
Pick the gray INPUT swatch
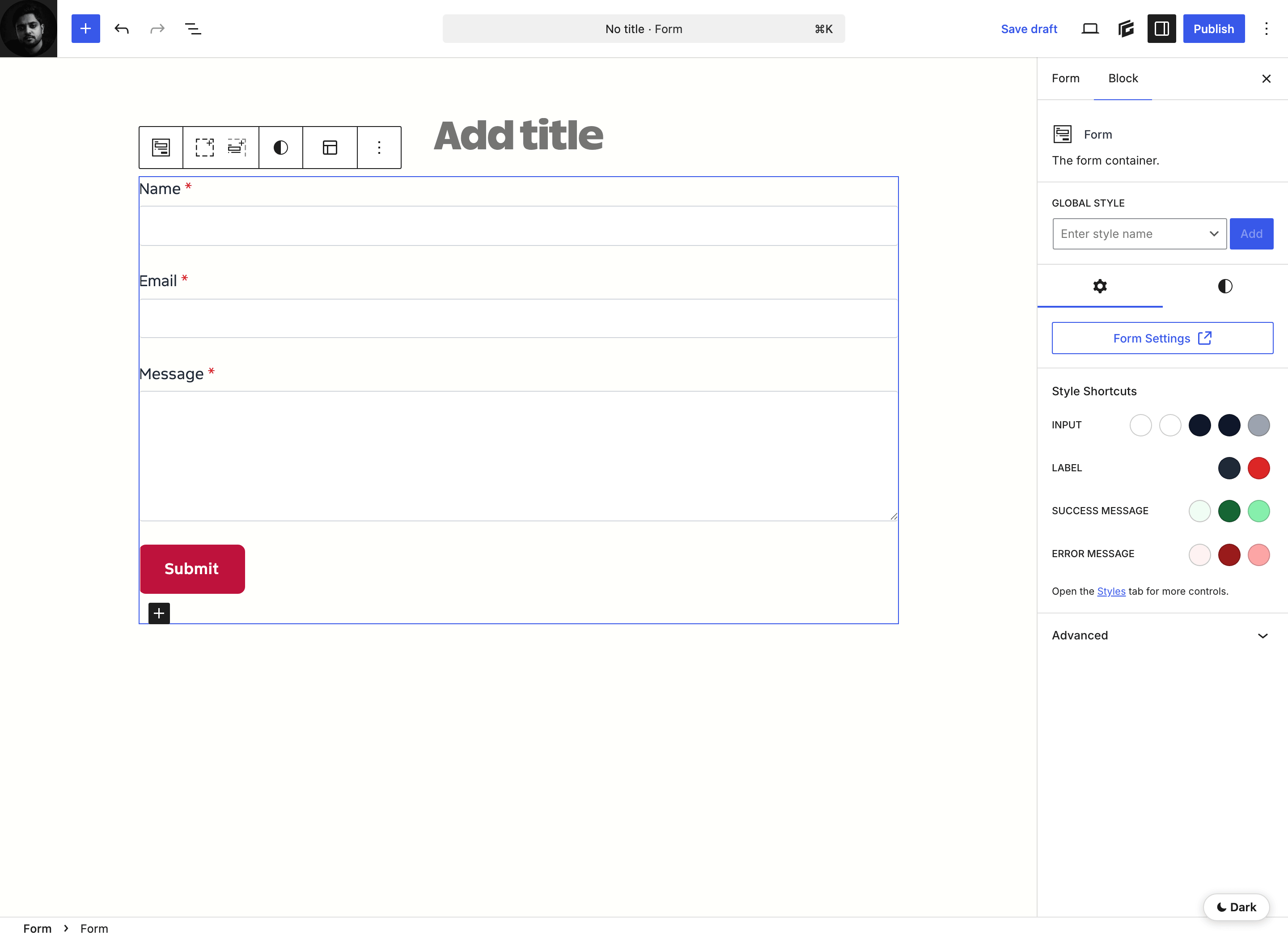click(x=1258, y=425)
